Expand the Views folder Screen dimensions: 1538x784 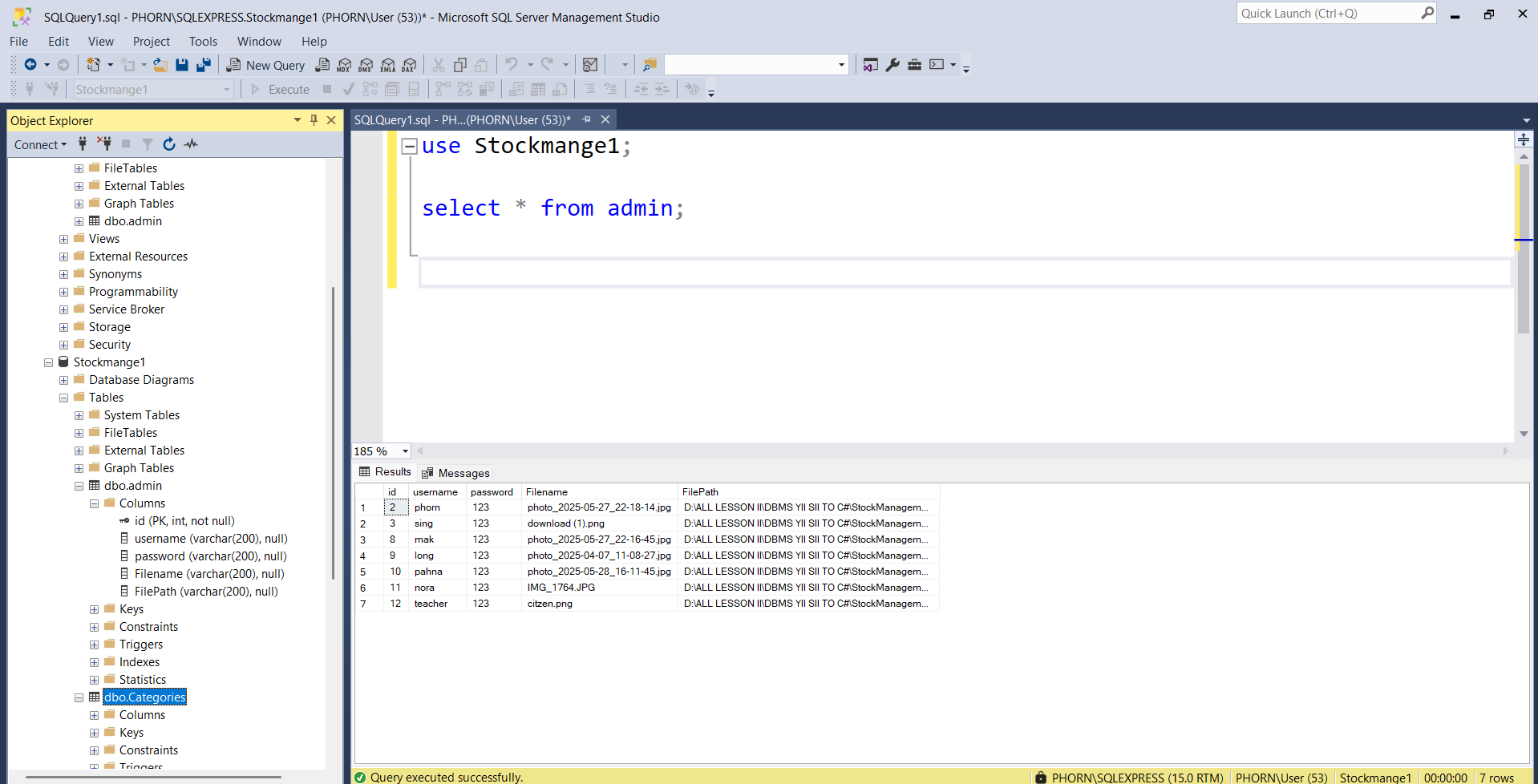(x=63, y=239)
